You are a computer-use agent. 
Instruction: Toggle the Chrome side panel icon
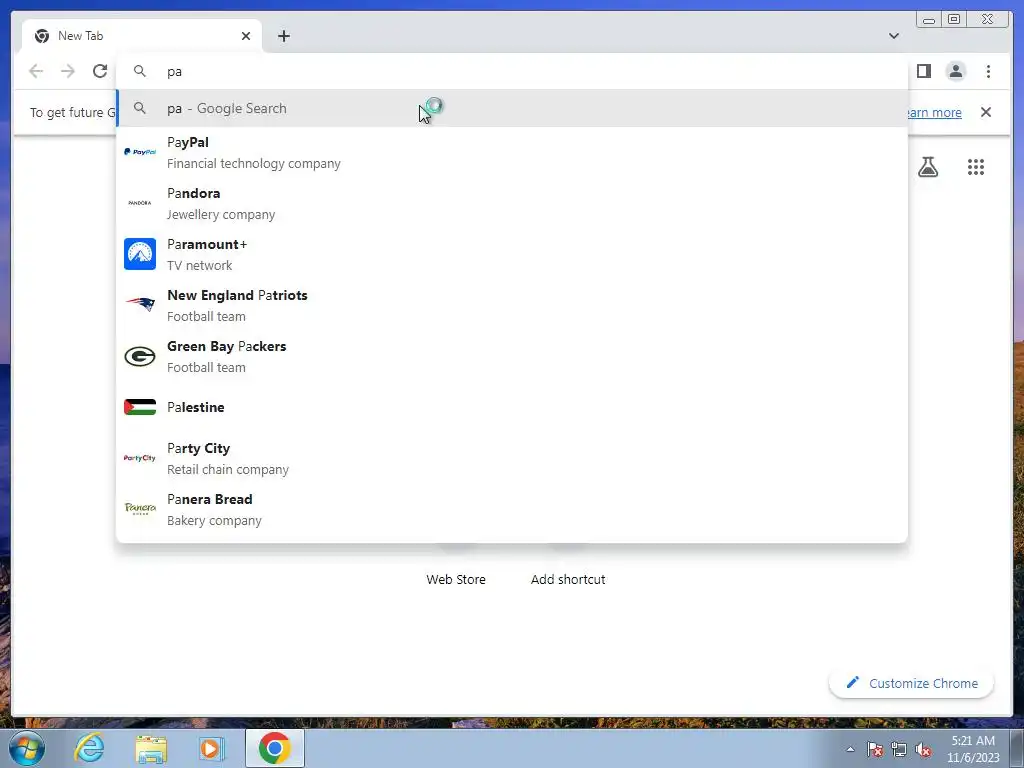click(x=923, y=71)
